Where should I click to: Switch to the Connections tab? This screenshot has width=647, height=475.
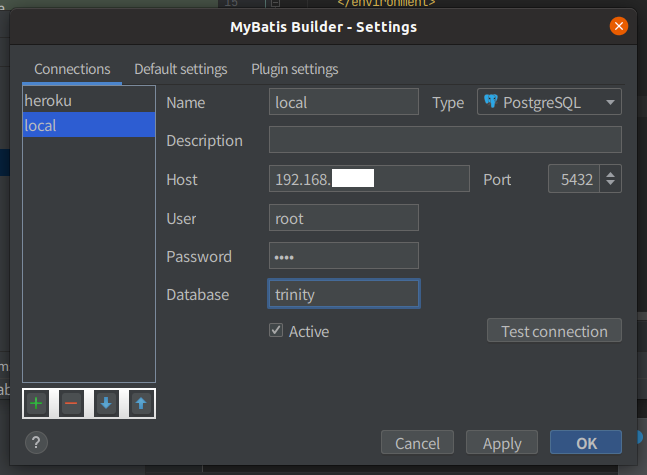pos(72,69)
